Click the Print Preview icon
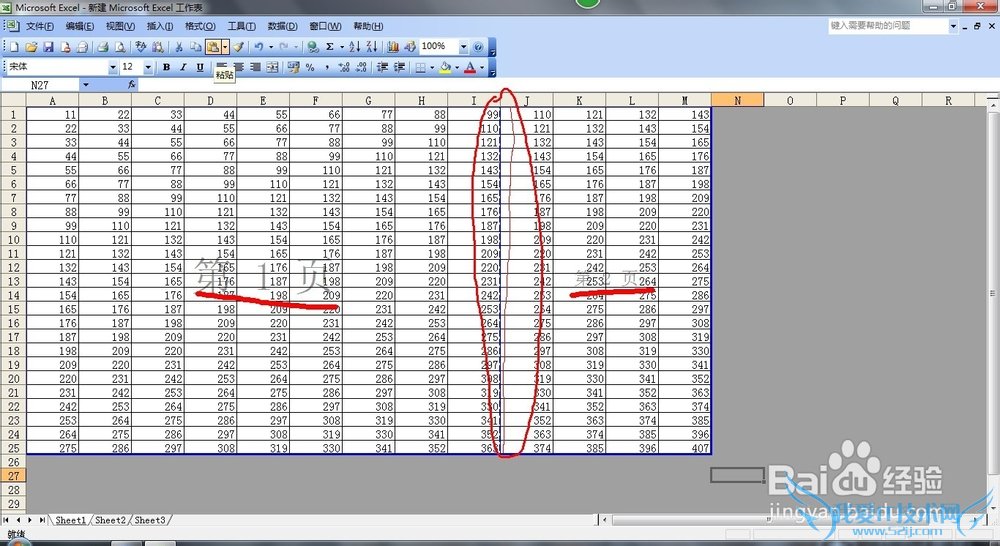Viewport: 1000px width, 546px height. tap(118, 47)
